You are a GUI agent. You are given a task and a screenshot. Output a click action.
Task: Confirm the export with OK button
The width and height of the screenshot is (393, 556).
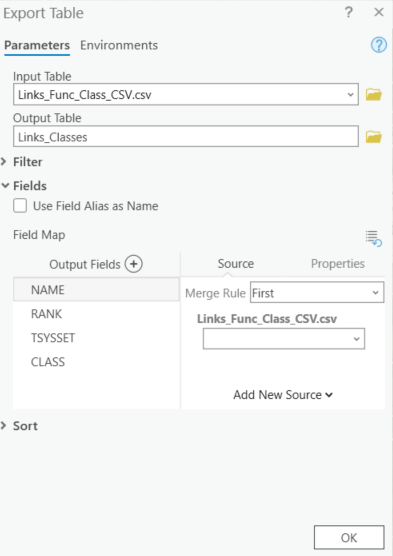(349, 538)
